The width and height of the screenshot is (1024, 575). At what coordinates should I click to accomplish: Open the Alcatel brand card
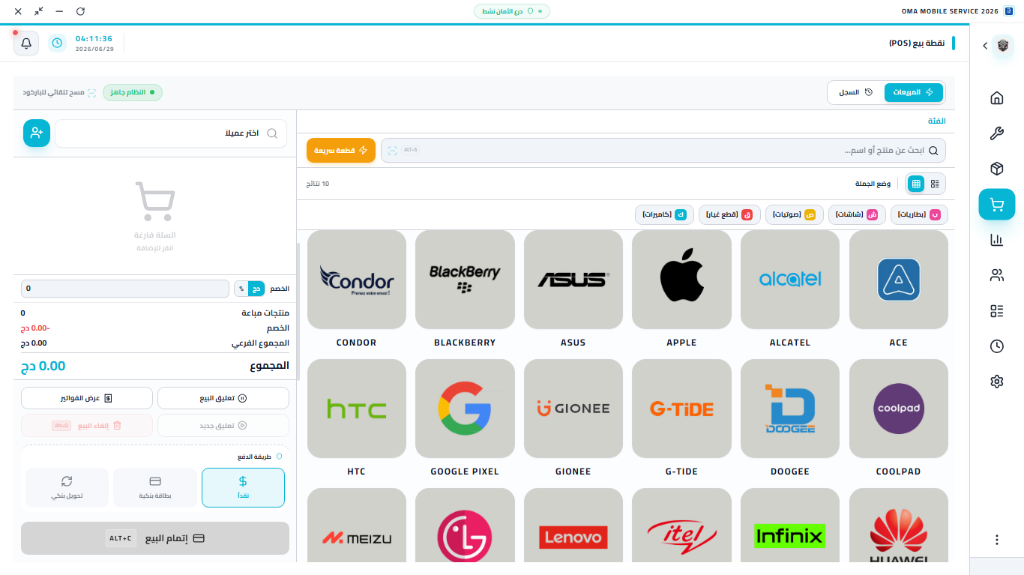click(790, 280)
